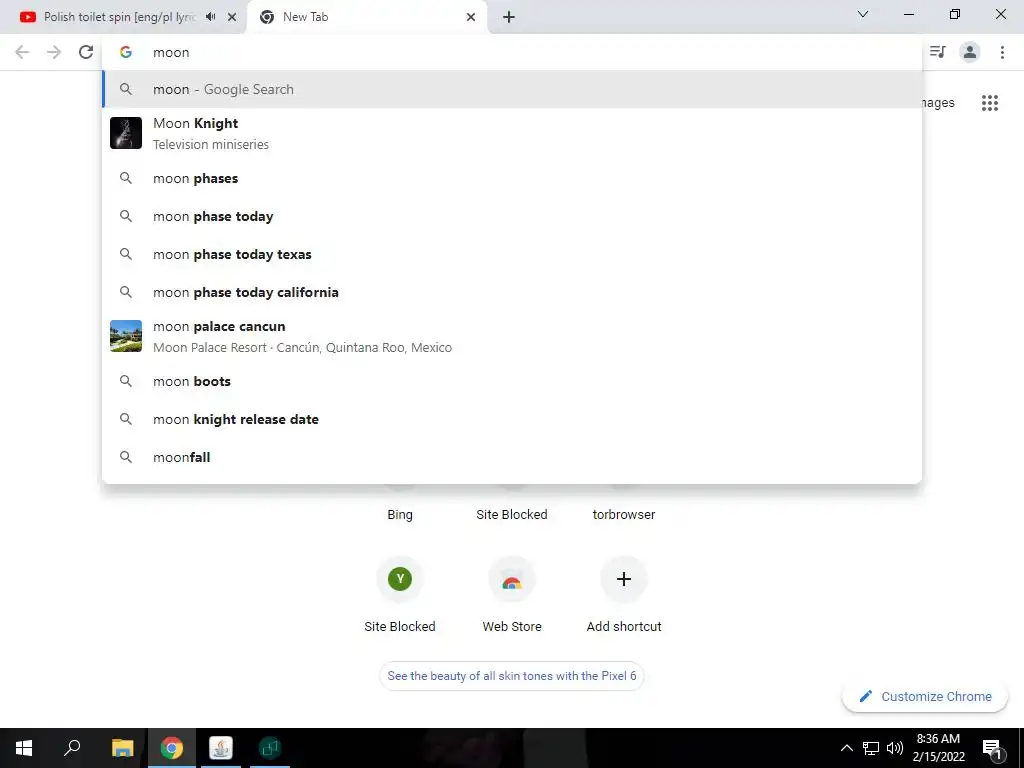Mute the YouTube tab audio icon
The height and width of the screenshot is (768, 1024).
[x=210, y=17]
